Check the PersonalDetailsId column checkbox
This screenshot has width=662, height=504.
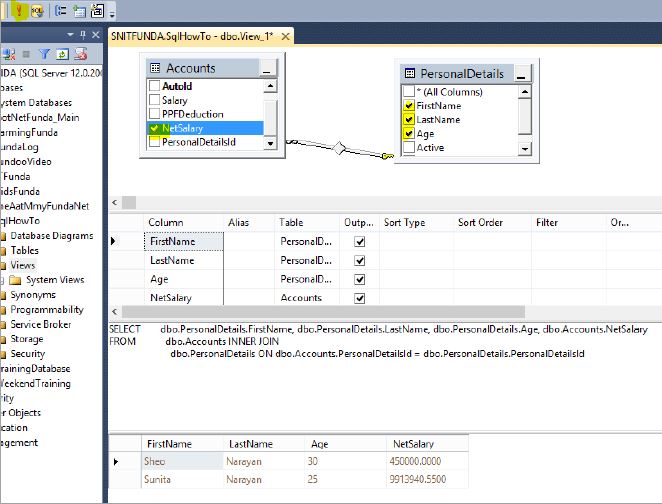155,142
